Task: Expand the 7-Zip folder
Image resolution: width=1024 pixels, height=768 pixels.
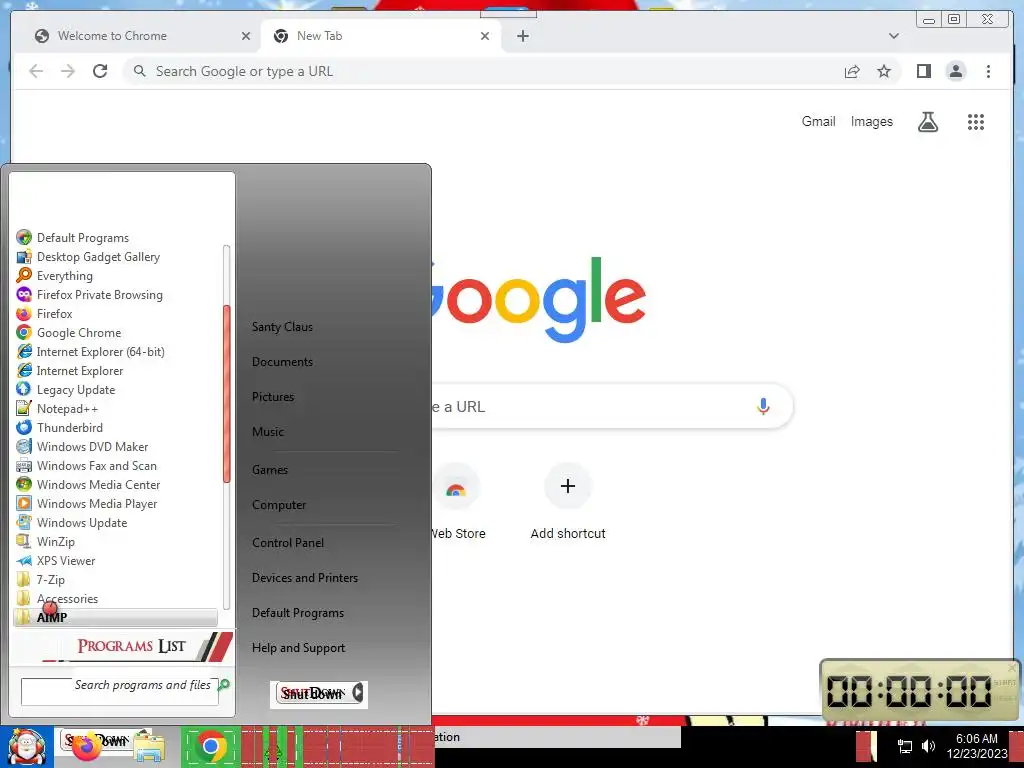Action: tap(40, 579)
